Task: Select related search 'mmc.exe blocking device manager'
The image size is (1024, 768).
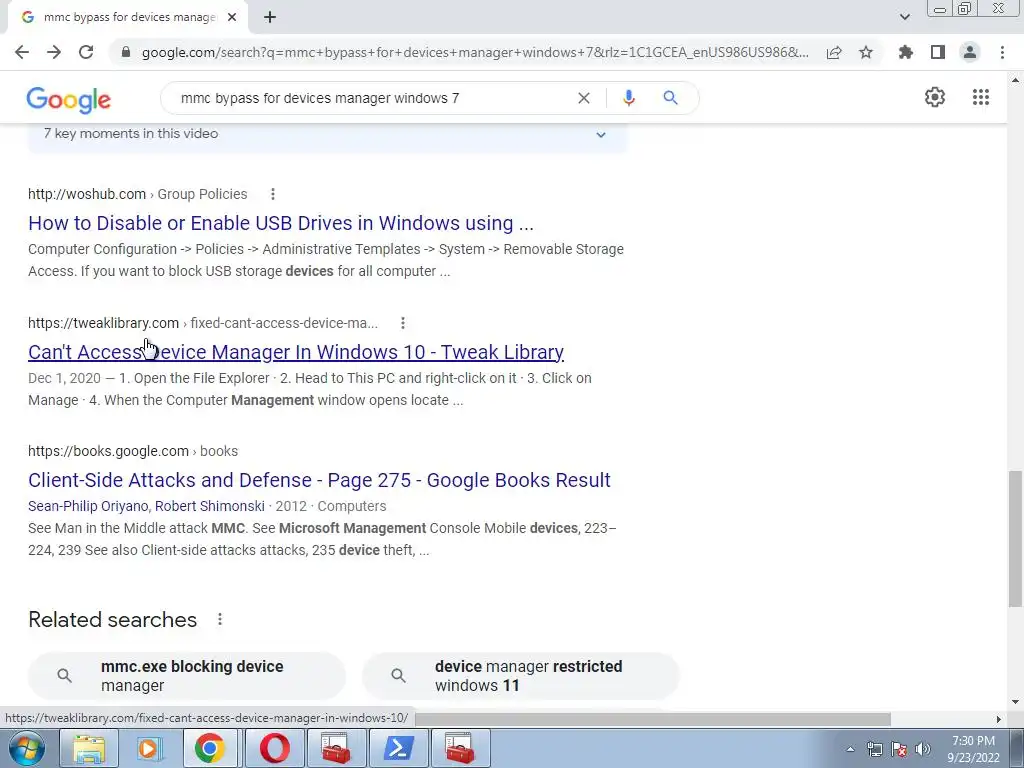Action: point(187,676)
